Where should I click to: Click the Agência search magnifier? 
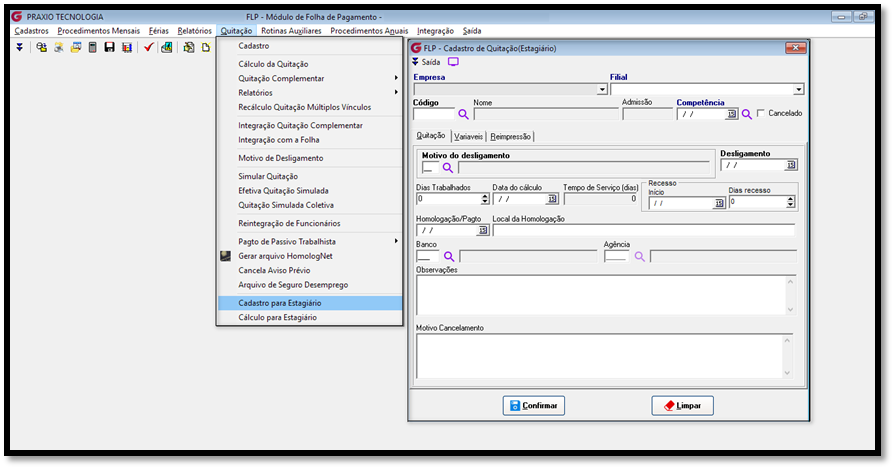[x=640, y=257]
